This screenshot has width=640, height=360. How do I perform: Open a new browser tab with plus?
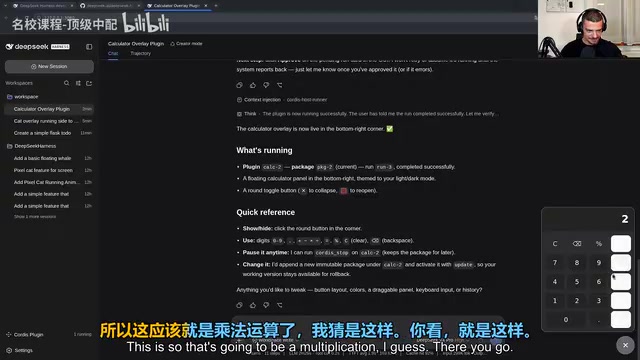[216, 6]
